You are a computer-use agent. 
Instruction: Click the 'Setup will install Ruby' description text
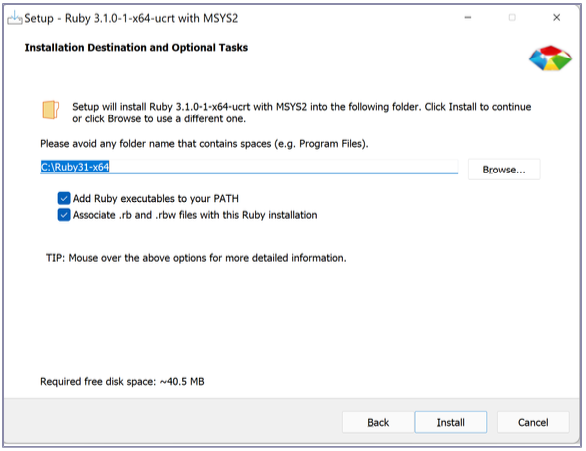tap(302, 112)
